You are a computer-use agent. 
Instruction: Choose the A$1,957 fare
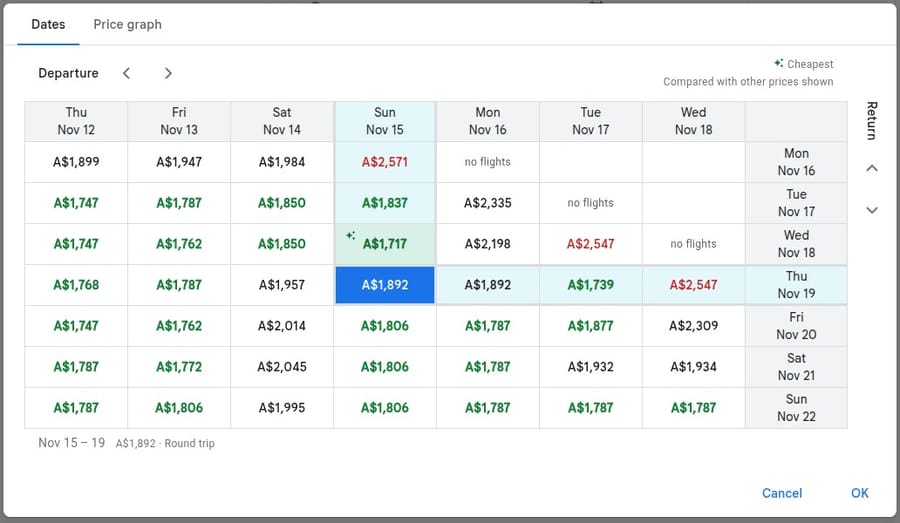click(282, 285)
